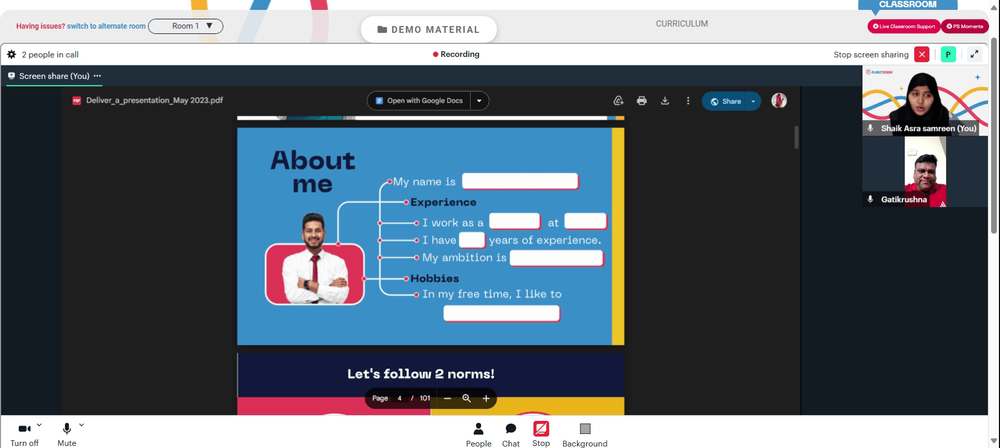Expand the Open with dropdown arrow
Image resolution: width=1000 pixels, height=448 pixels.
(x=480, y=101)
